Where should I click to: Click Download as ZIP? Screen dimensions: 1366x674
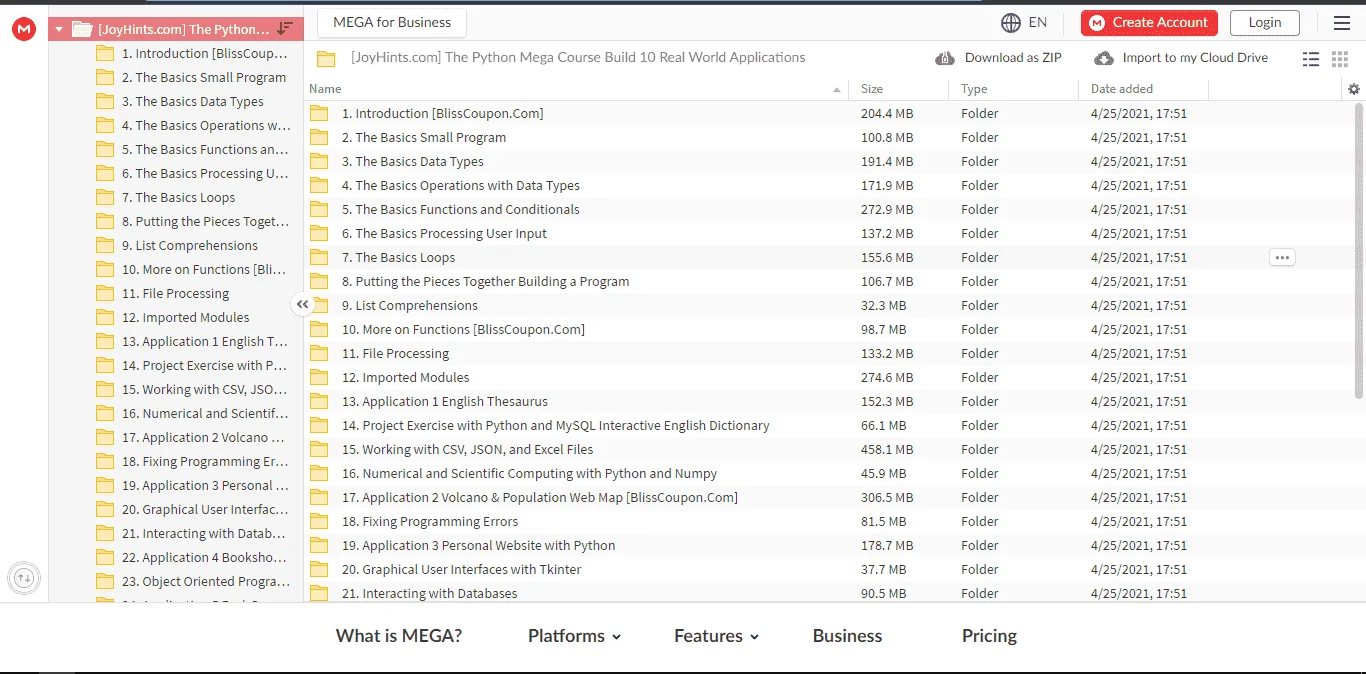click(x=998, y=58)
